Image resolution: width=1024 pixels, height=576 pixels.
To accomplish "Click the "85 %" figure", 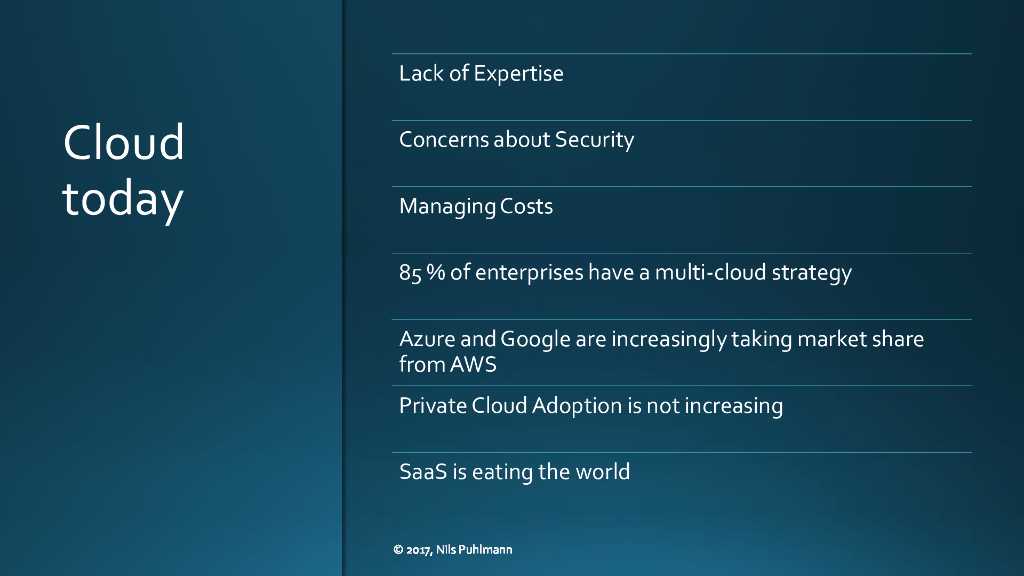I will pyautogui.click(x=421, y=273).
